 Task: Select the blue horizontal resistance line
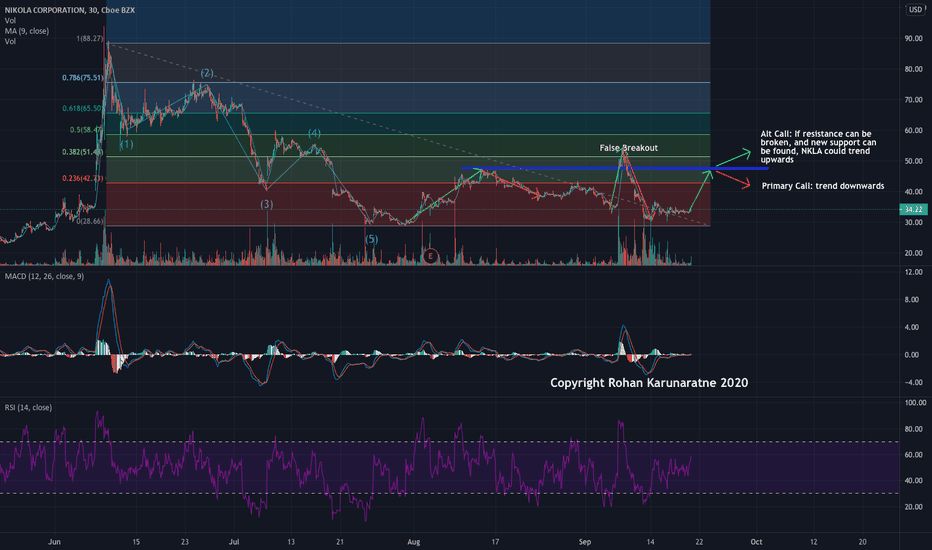615,168
